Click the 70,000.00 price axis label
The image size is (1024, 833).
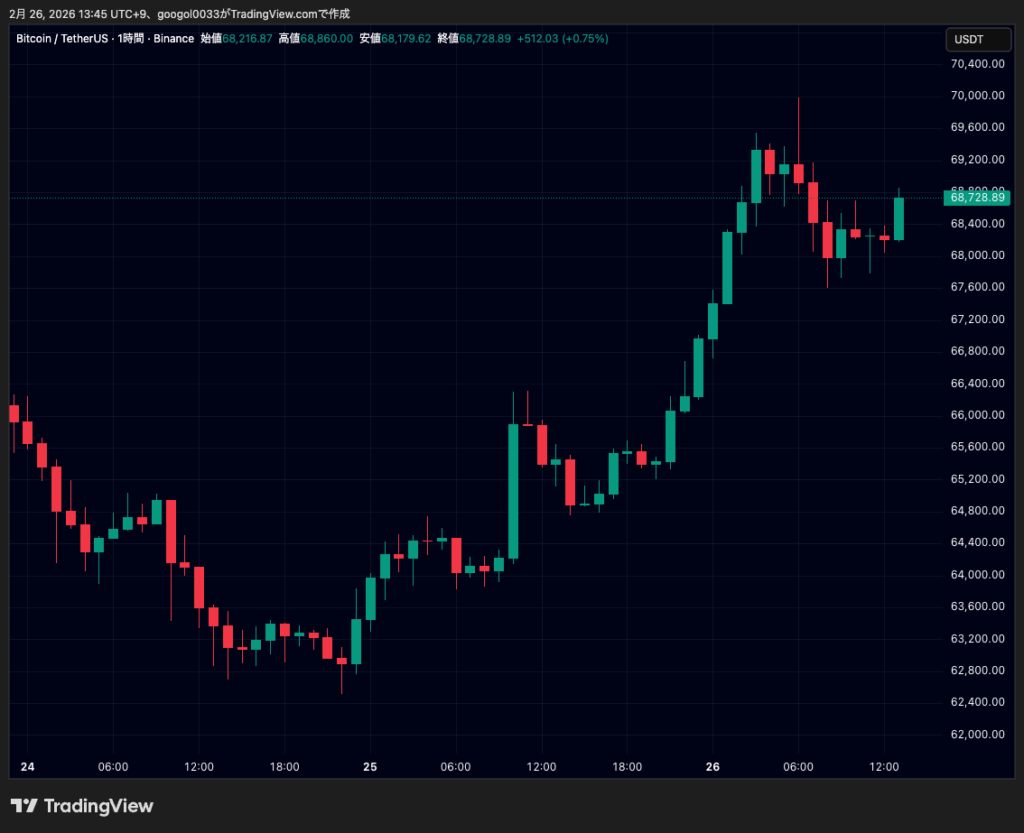[x=976, y=95]
